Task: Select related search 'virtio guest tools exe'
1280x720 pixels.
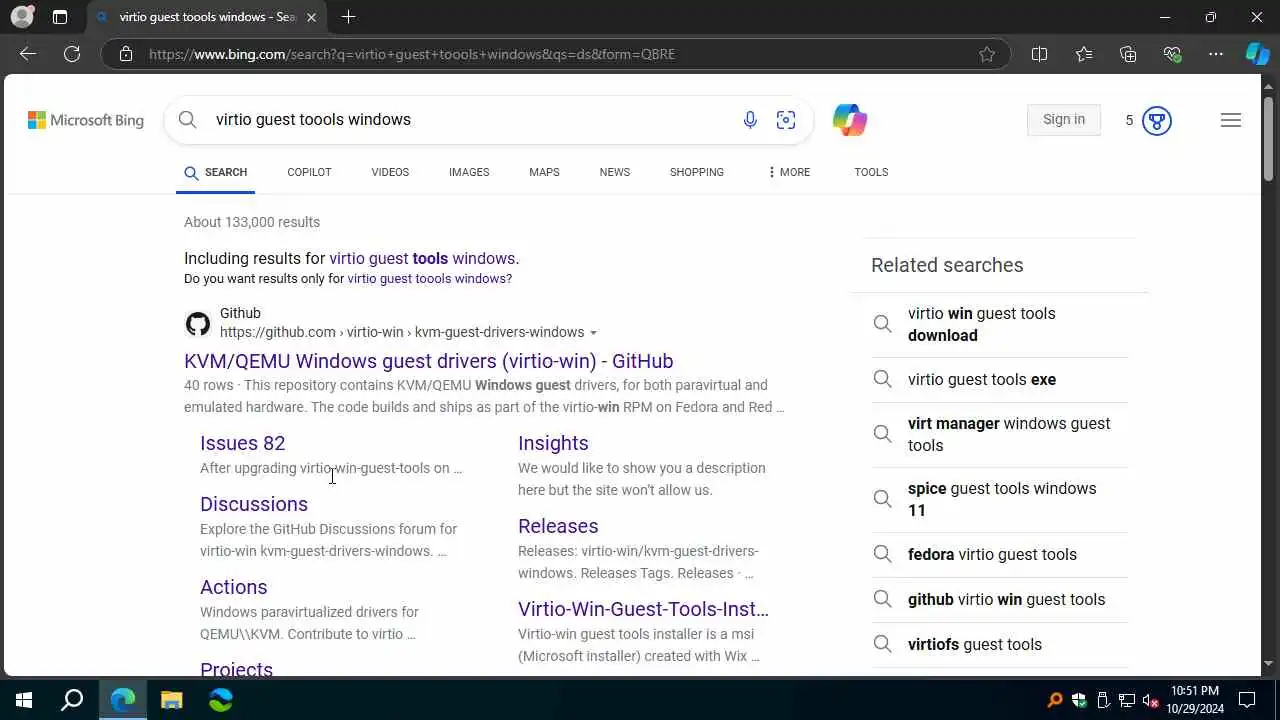Action: [998, 379]
